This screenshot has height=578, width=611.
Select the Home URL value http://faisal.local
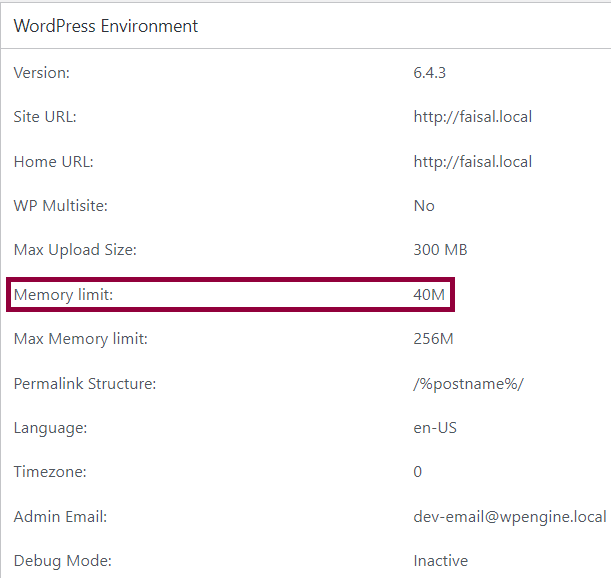(x=473, y=162)
